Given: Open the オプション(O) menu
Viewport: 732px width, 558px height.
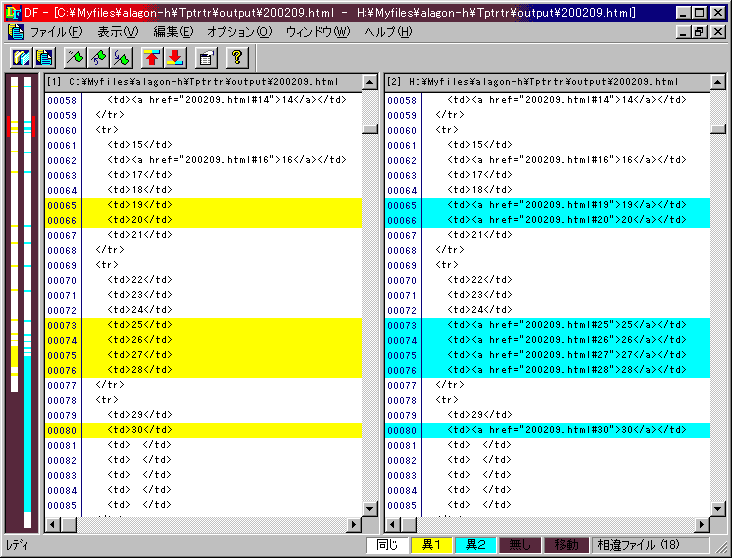Looking at the screenshot, I should pos(239,32).
